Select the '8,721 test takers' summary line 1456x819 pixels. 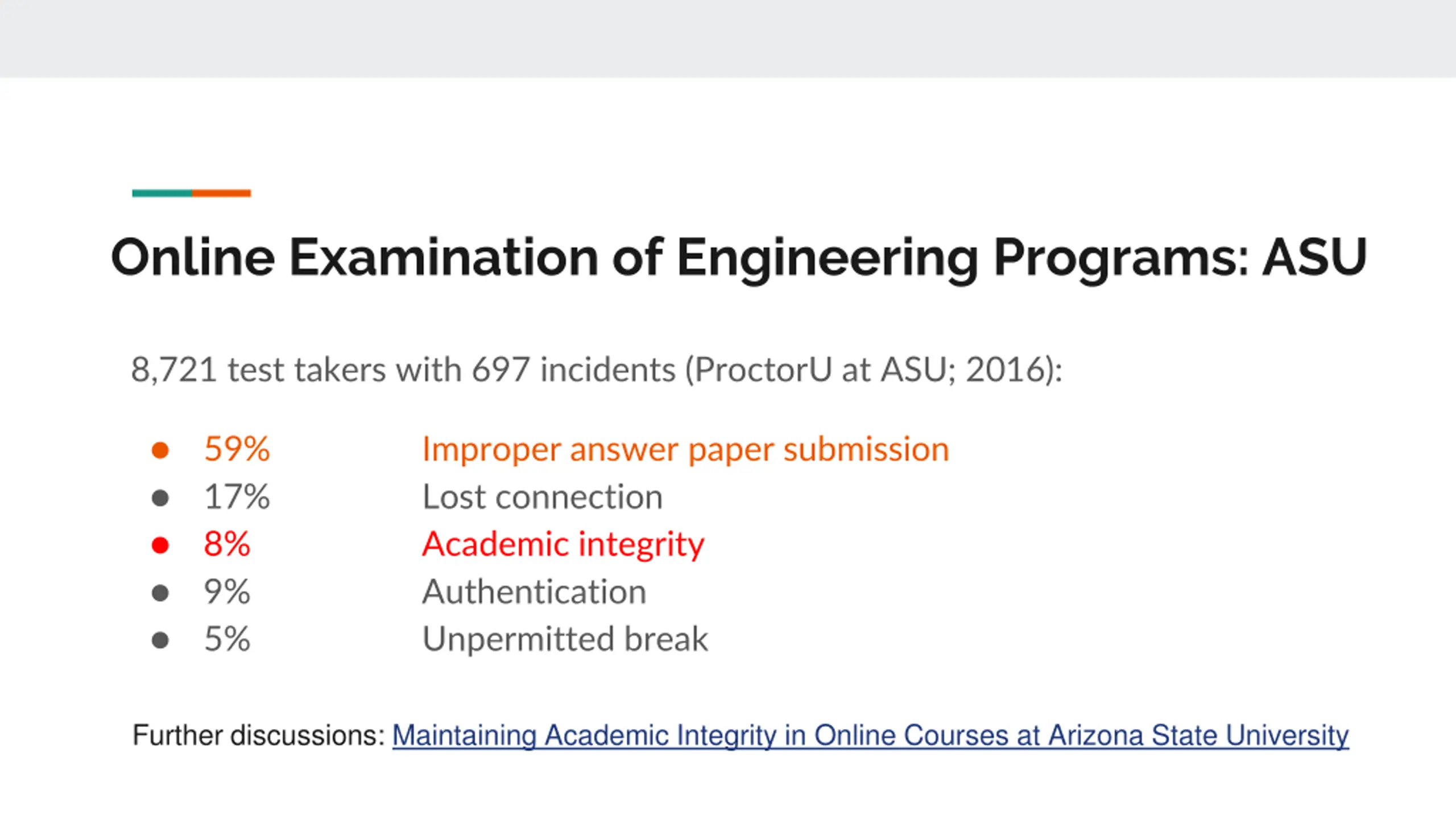[596, 370]
